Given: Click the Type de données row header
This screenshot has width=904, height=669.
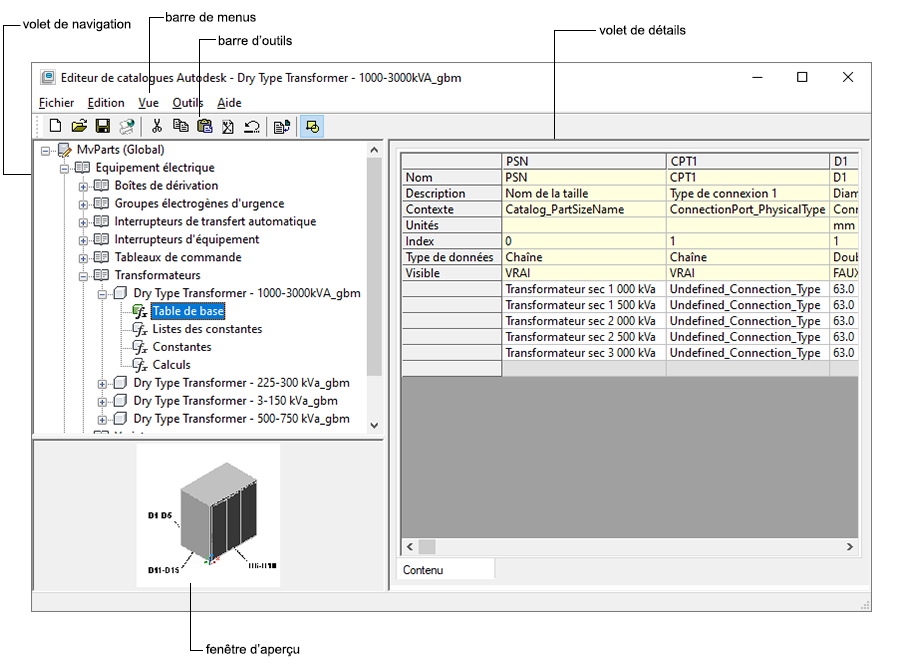Looking at the screenshot, I should coord(451,257).
